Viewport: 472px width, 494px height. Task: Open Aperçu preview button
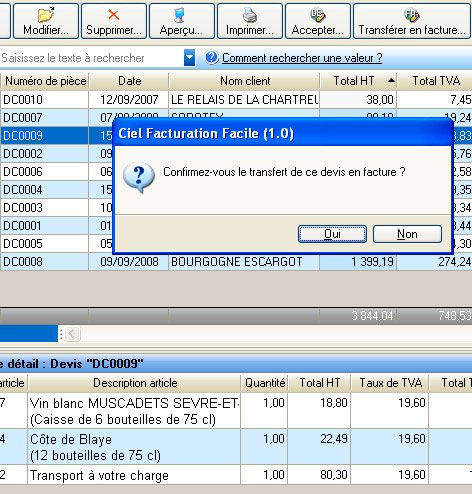182,21
